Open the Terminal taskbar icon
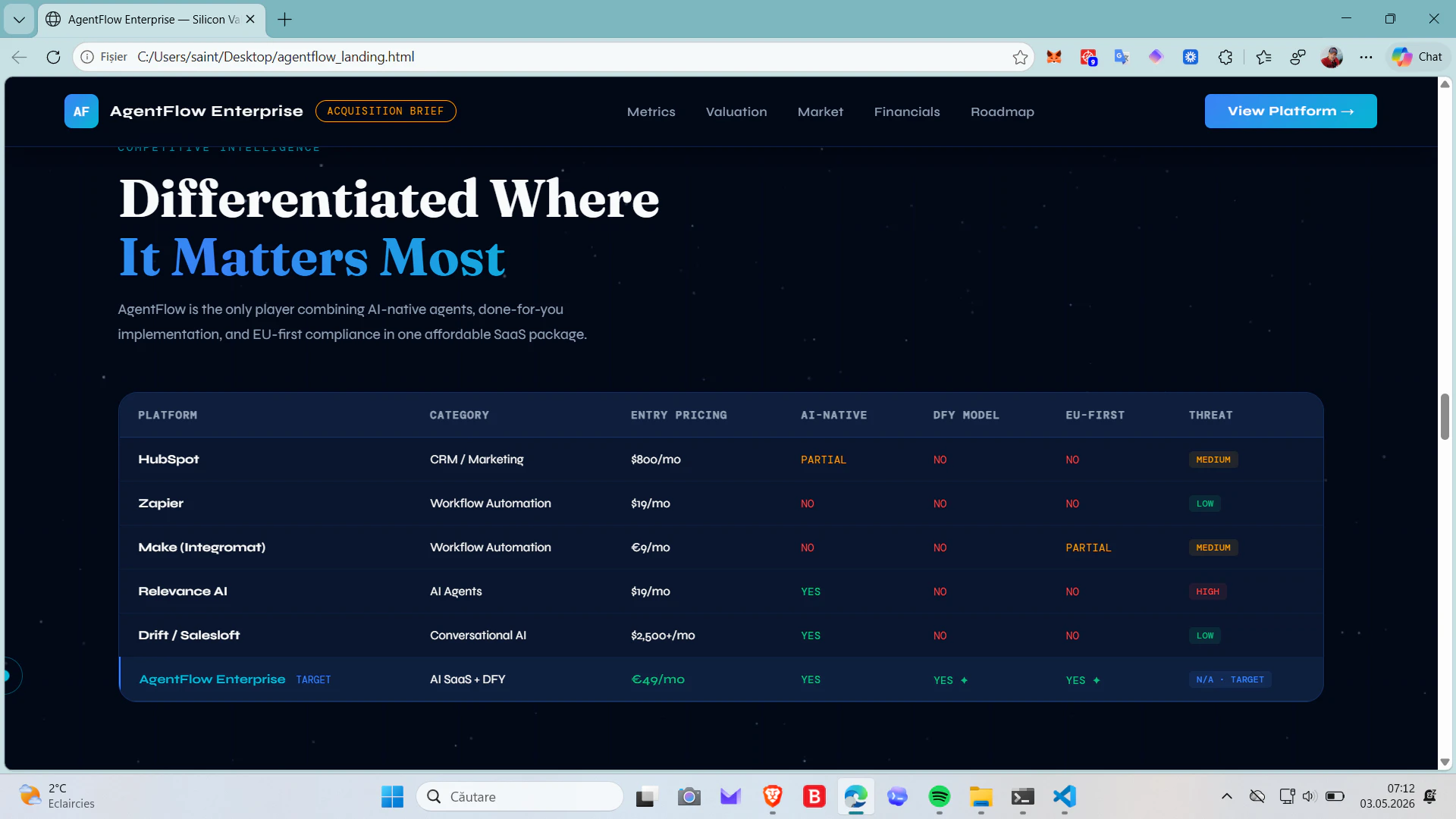Viewport: 1456px width, 819px height. [x=1022, y=796]
